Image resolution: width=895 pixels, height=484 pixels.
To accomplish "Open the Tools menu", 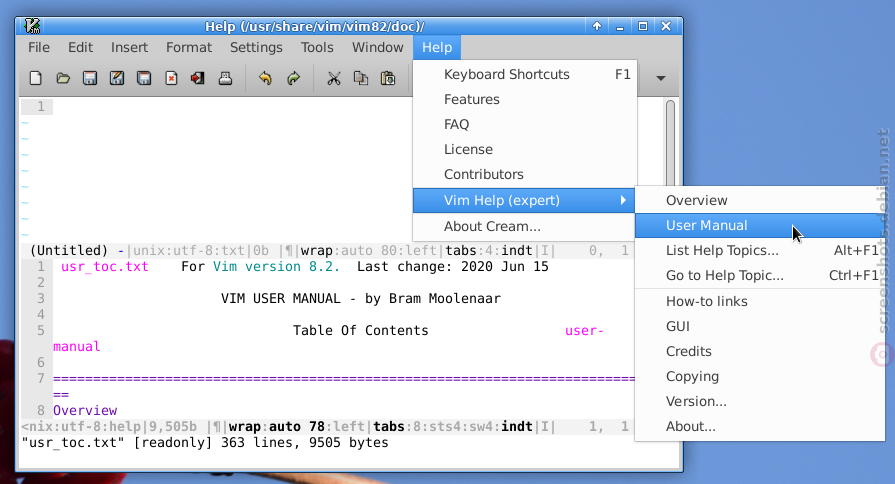I will pyautogui.click(x=317, y=47).
